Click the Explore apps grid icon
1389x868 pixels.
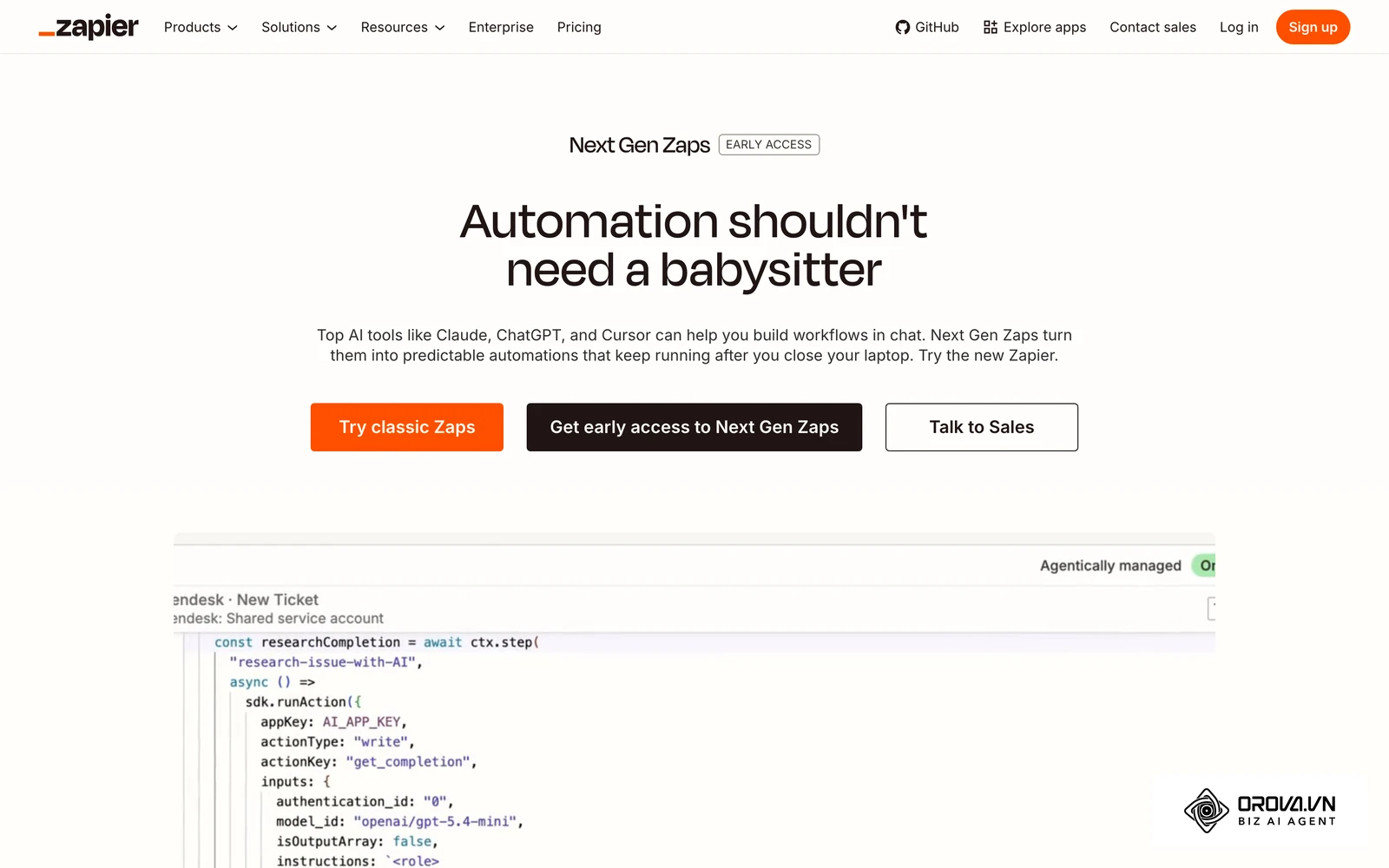point(990,27)
